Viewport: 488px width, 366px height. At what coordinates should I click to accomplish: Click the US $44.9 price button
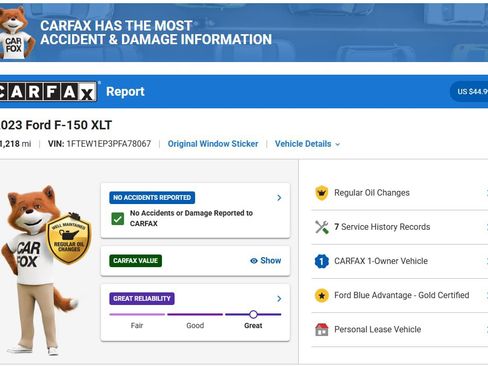tap(470, 92)
